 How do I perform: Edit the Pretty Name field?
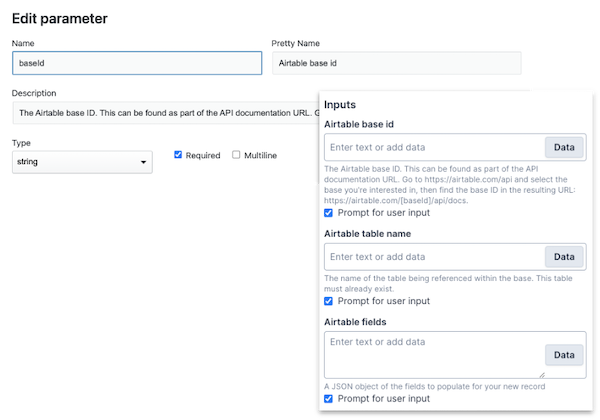[396, 63]
